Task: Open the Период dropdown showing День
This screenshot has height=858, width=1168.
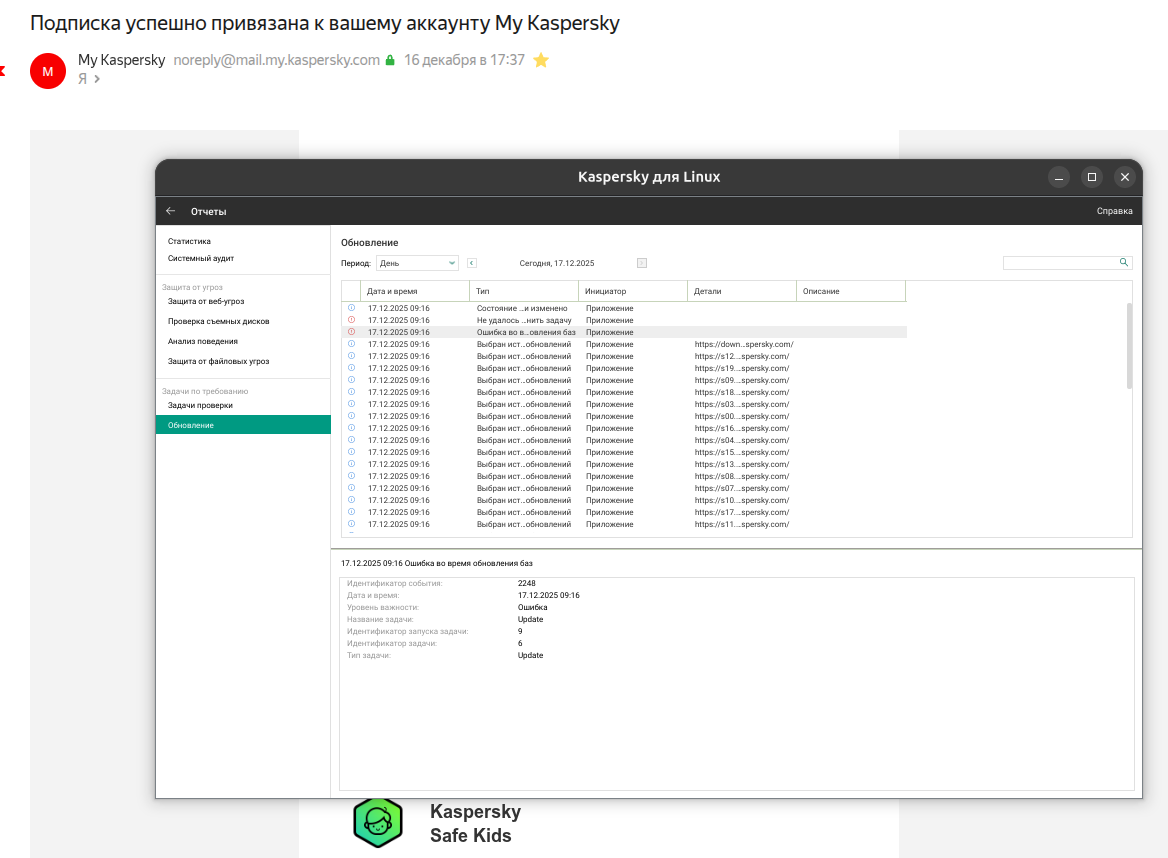Action: [x=417, y=263]
